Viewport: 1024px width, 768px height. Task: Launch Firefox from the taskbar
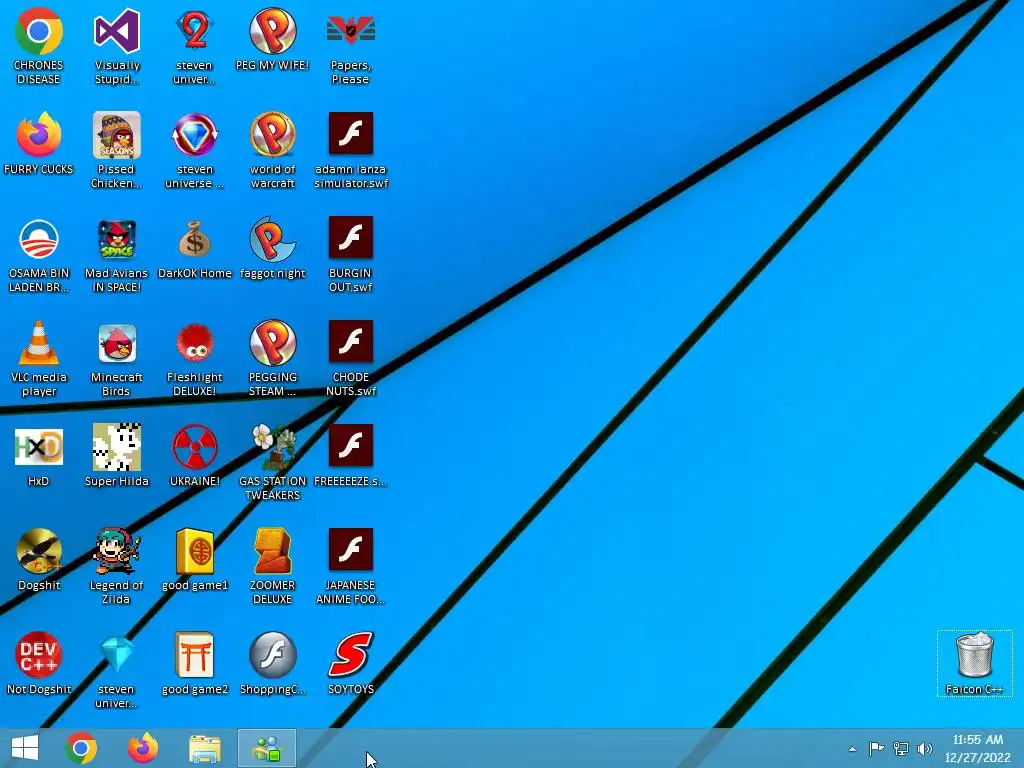pos(143,748)
